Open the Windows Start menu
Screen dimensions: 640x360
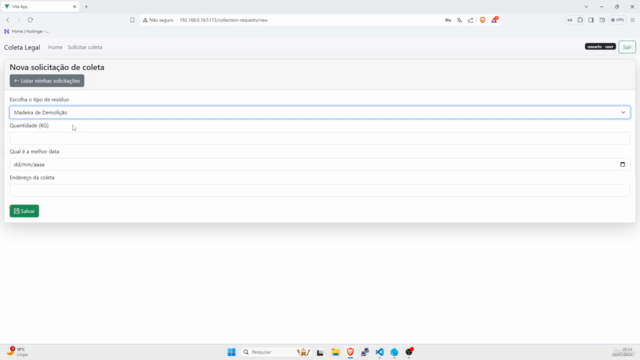click(x=231, y=352)
